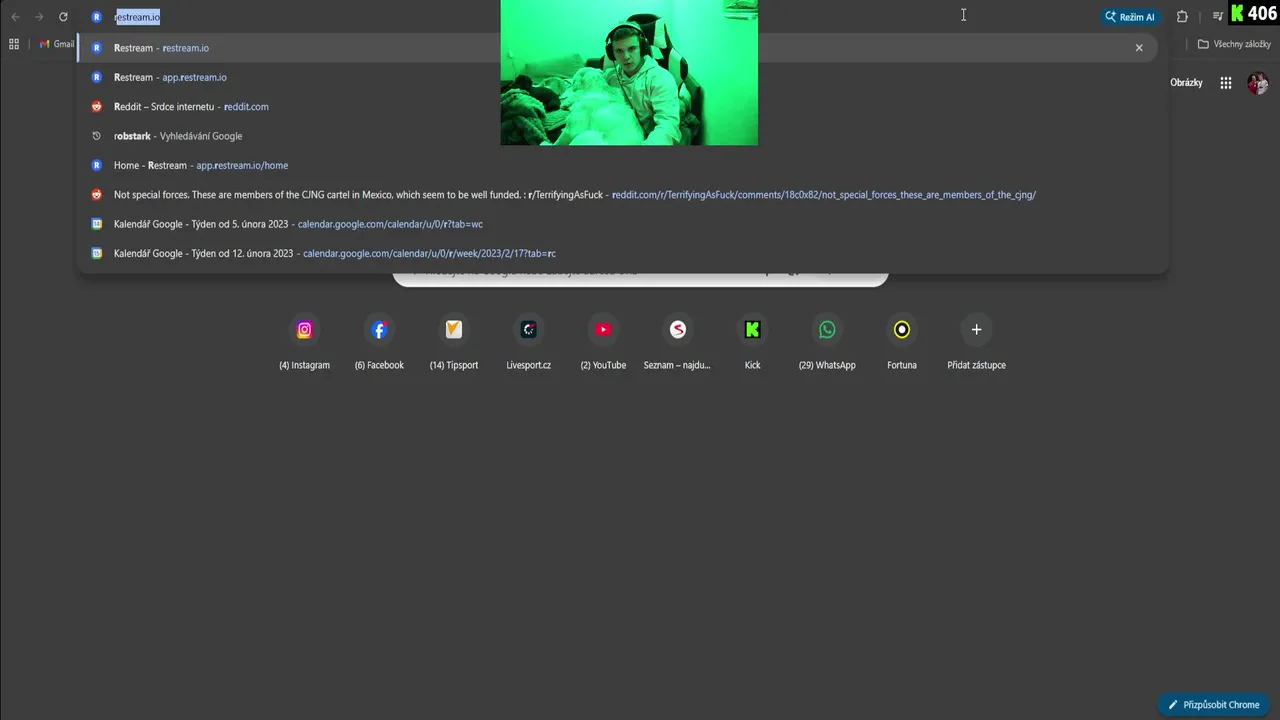Open the Seznam shortcut
The image size is (1280, 720).
[677, 343]
